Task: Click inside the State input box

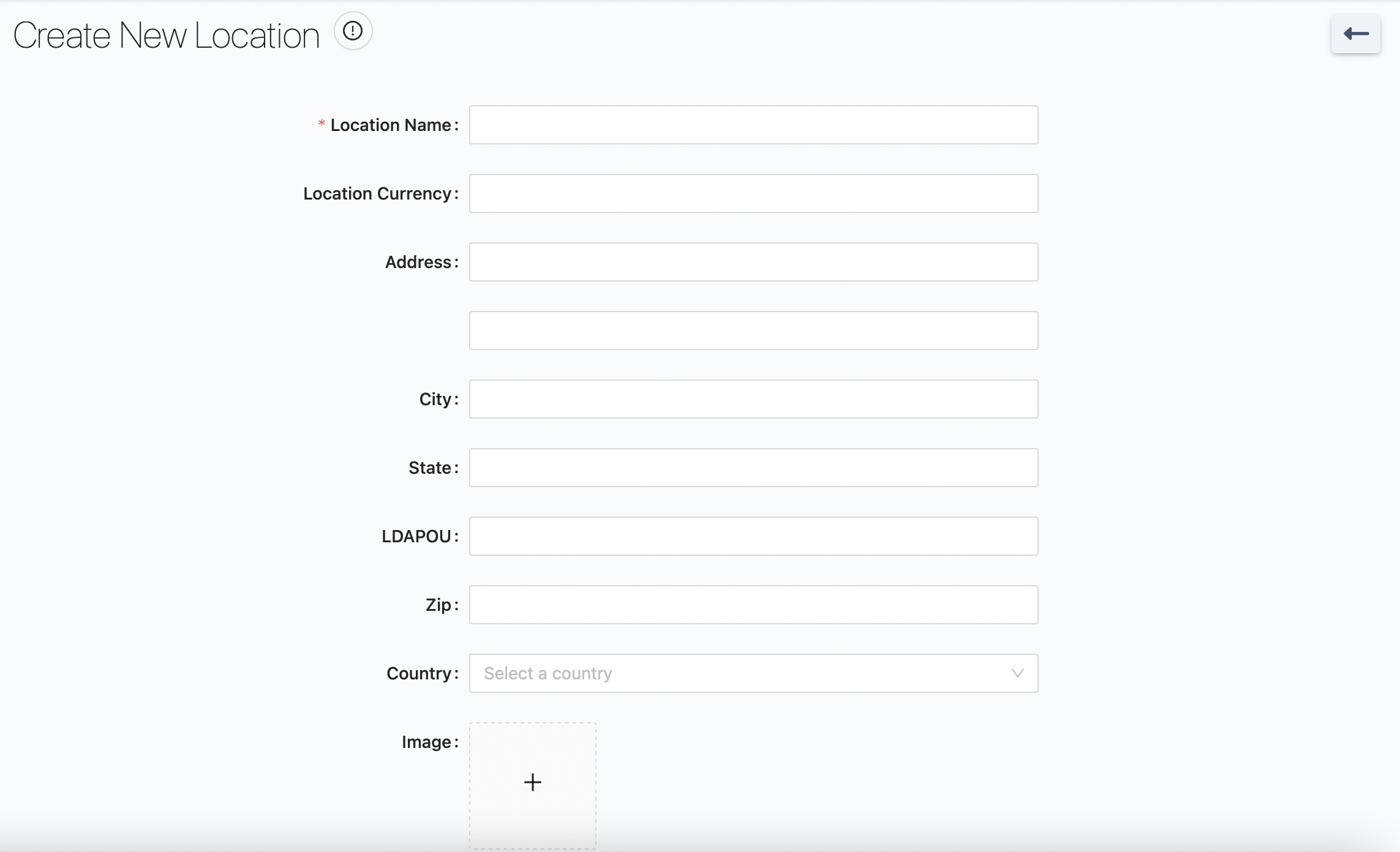Action: coord(753,468)
